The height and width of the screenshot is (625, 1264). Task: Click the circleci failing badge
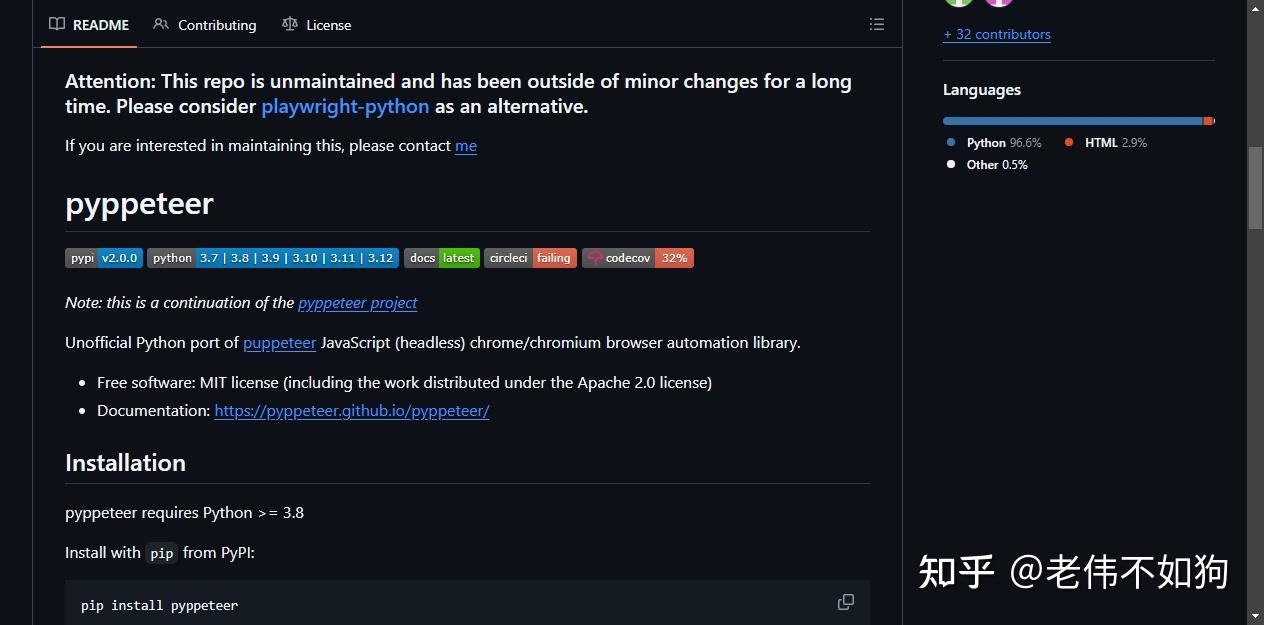click(530, 258)
